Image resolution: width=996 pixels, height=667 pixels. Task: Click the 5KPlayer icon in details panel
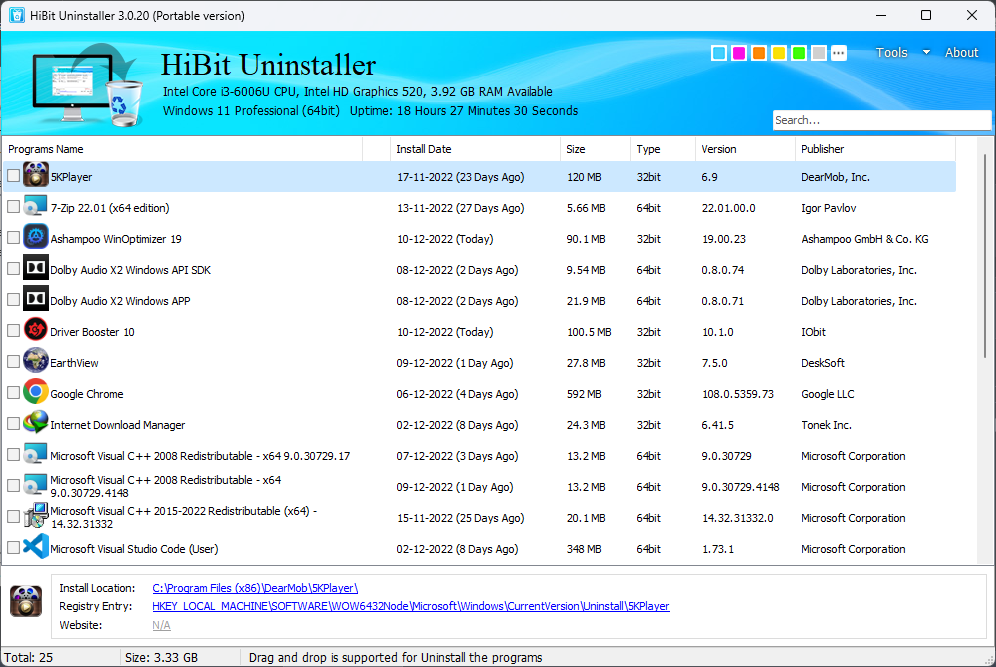[26, 602]
